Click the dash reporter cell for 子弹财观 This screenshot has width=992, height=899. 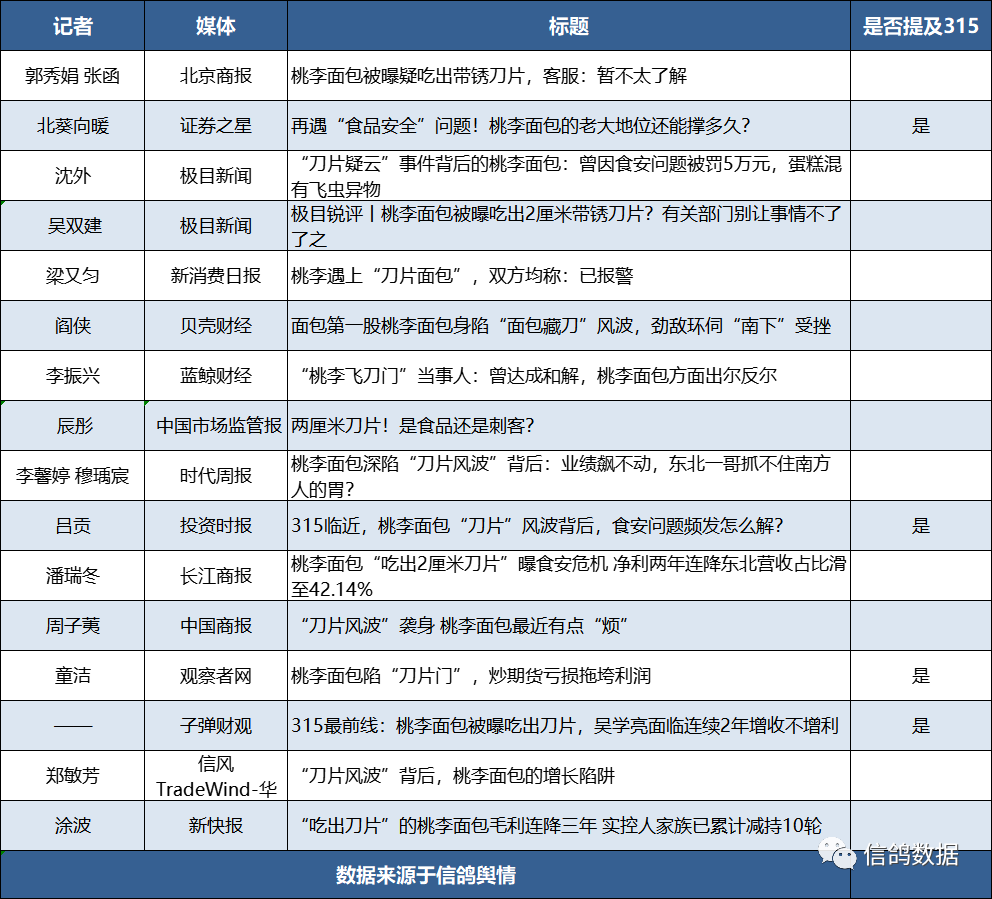(72, 726)
